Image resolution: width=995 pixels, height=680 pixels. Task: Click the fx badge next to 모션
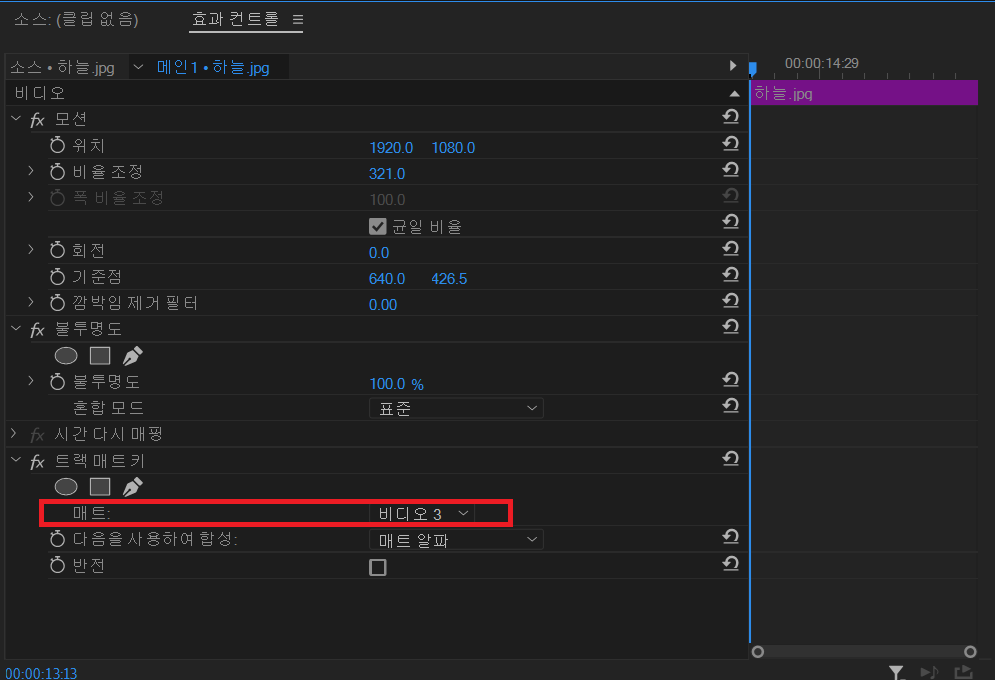coord(39,118)
